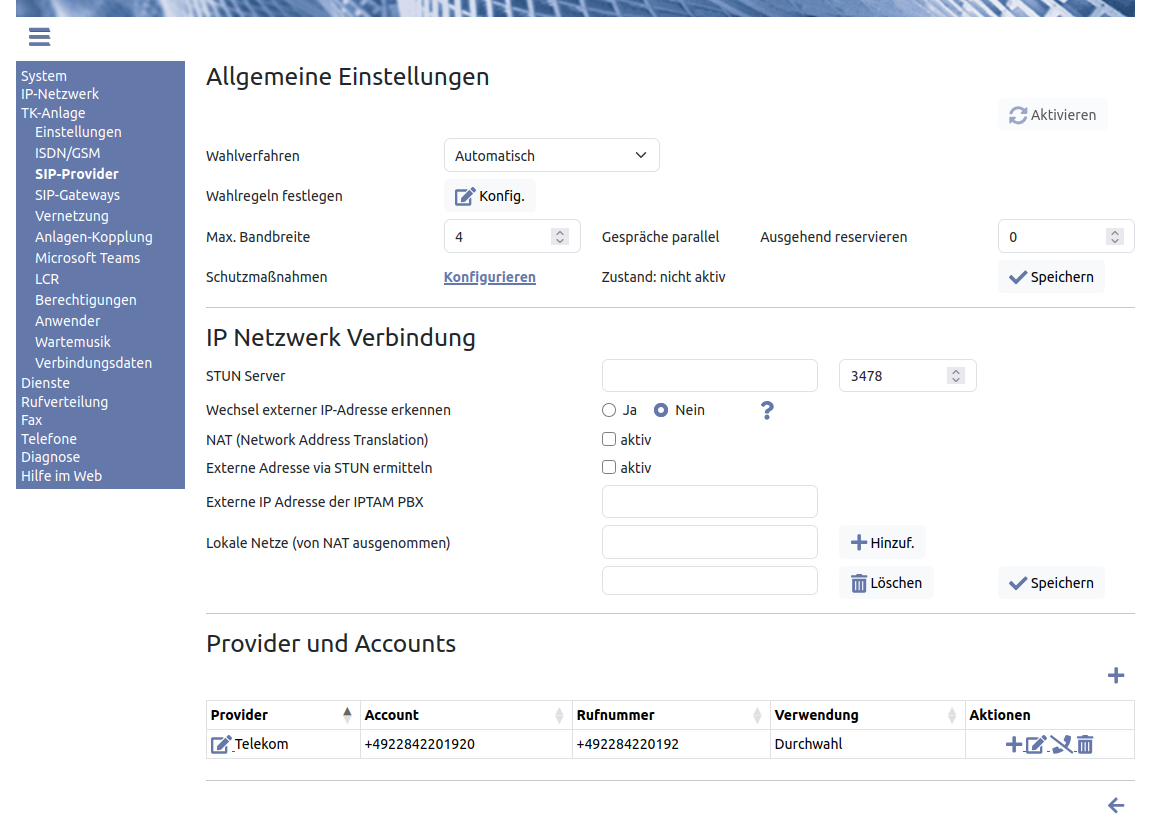This screenshot has width=1153, height=819.
Task: Click the crossed-out phone icon in the Telekom row
Action: [1061, 744]
